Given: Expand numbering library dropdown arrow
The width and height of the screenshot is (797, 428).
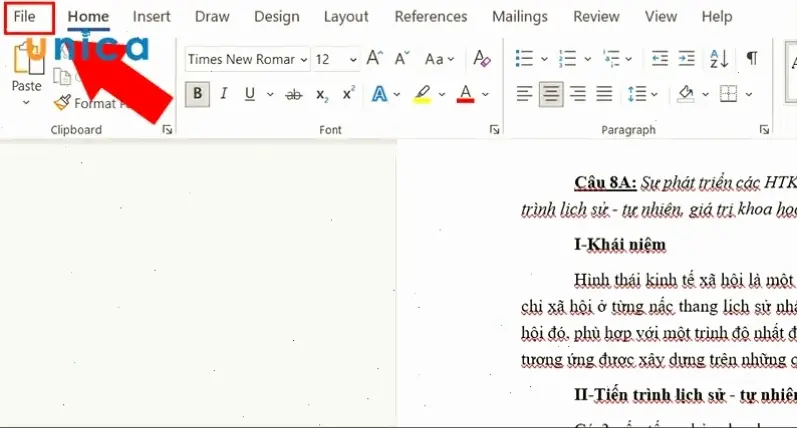Looking at the screenshot, I should click(x=588, y=59).
